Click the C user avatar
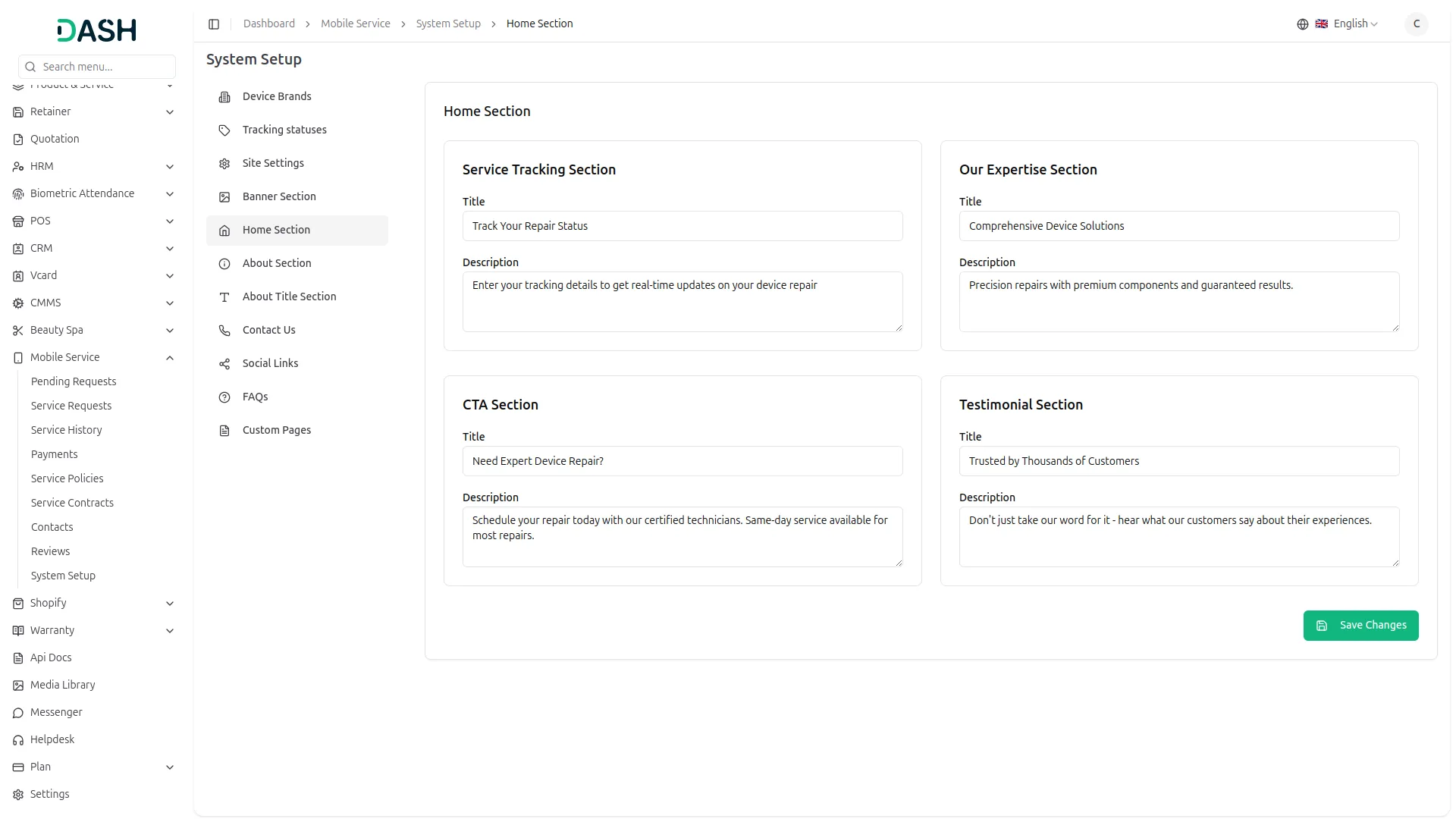Image resolution: width=1456 pixels, height=819 pixels. point(1417,24)
